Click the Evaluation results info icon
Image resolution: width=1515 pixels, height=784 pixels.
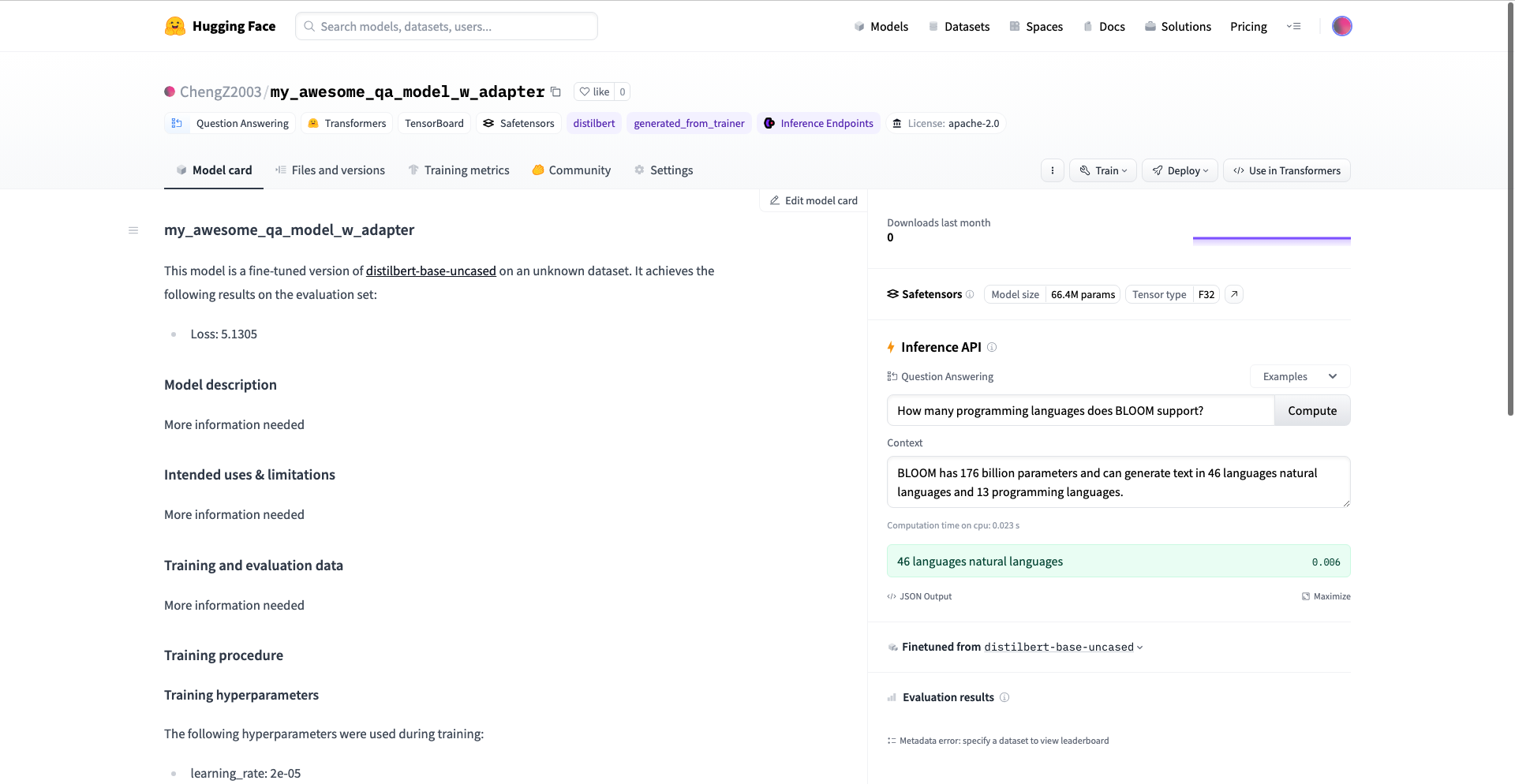click(1004, 697)
